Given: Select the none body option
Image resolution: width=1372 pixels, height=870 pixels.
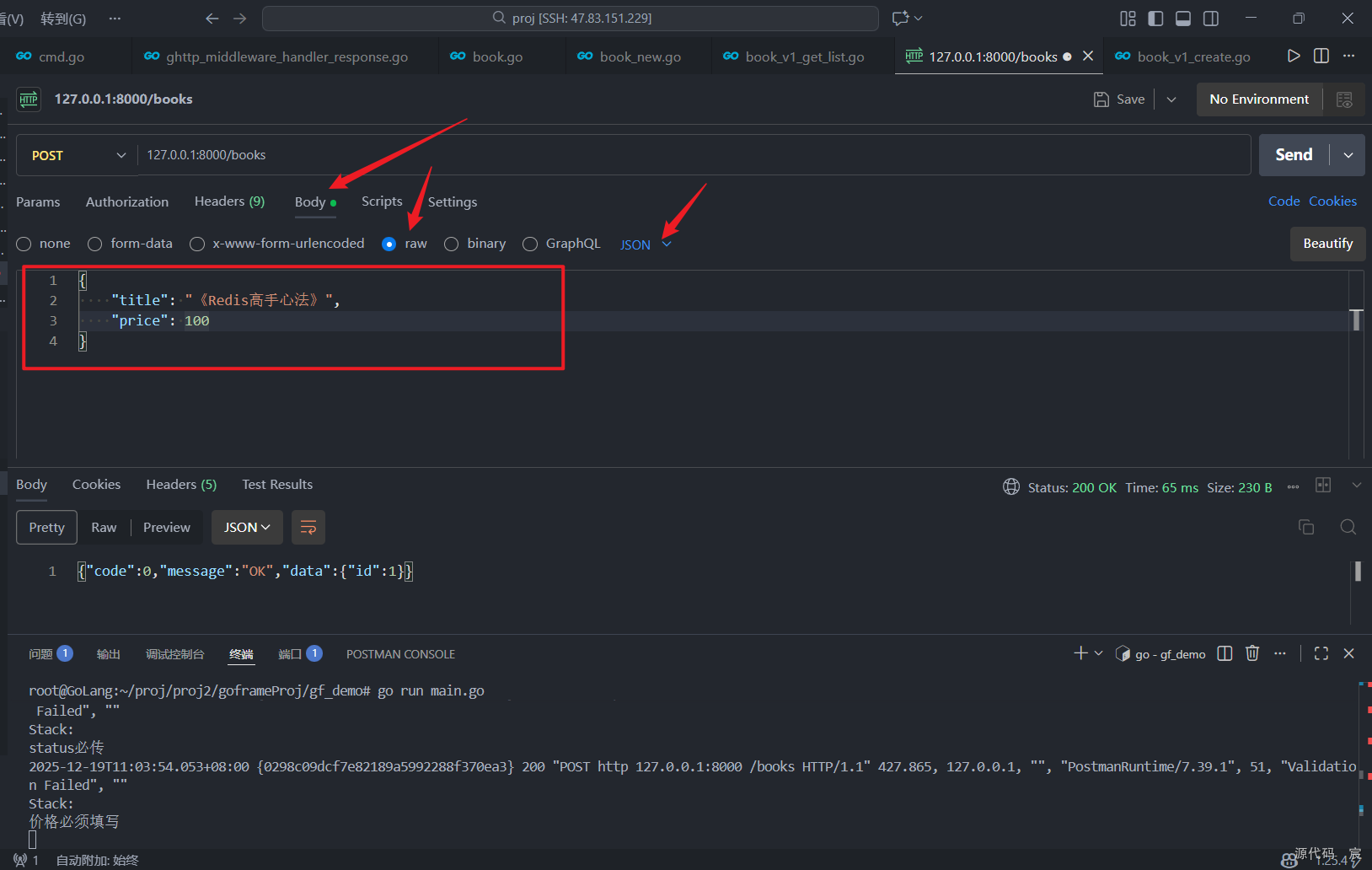Looking at the screenshot, I should click(x=24, y=244).
